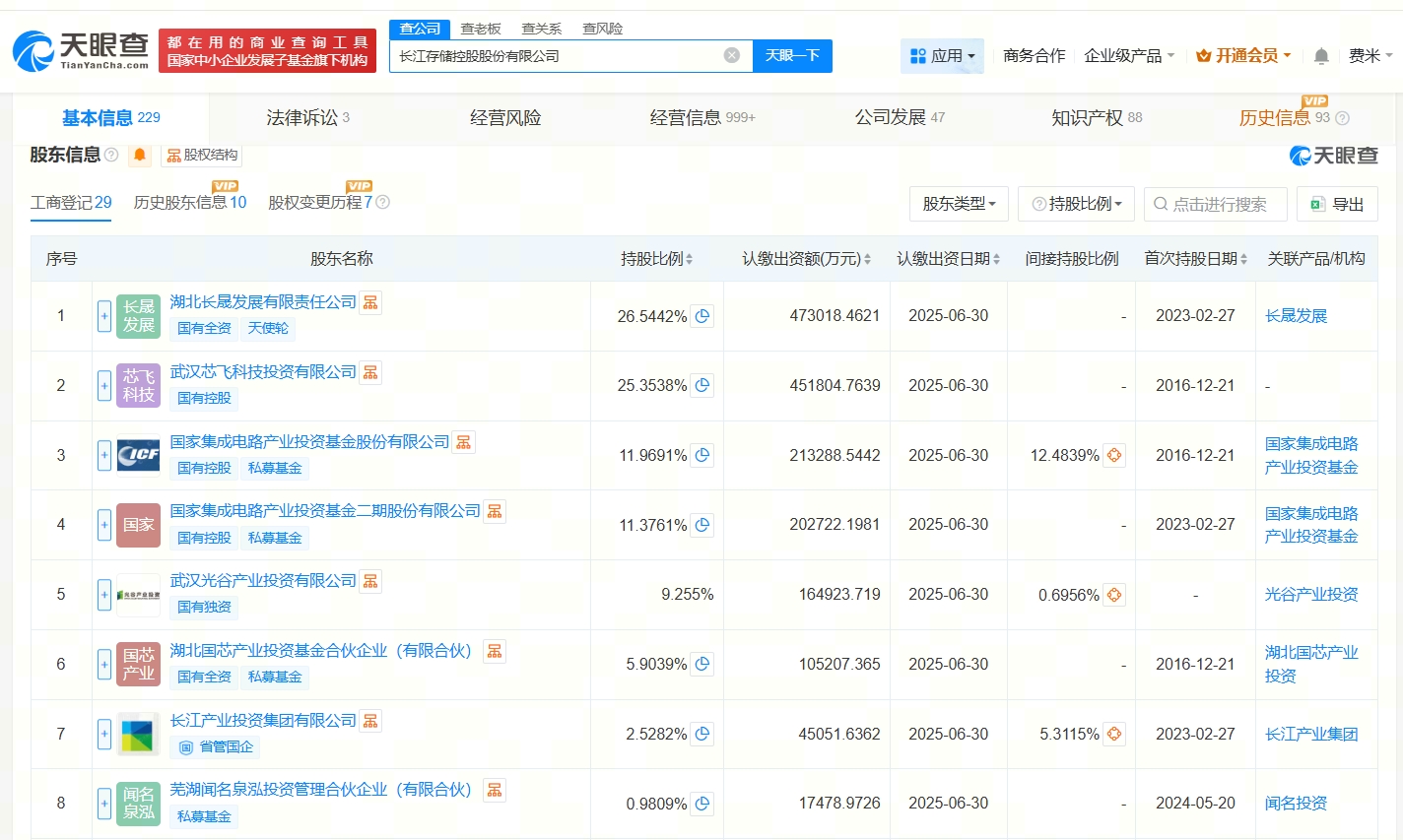Viewport: 1403px width, 840px height.
Task: Switch to 公司发展 tab
Action: [900, 118]
